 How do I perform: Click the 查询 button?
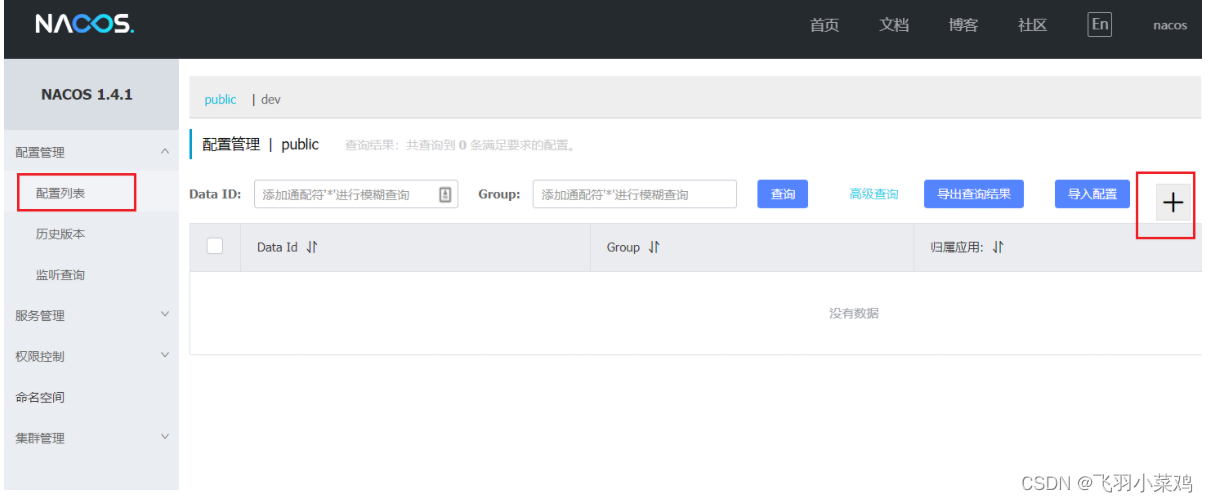(783, 194)
